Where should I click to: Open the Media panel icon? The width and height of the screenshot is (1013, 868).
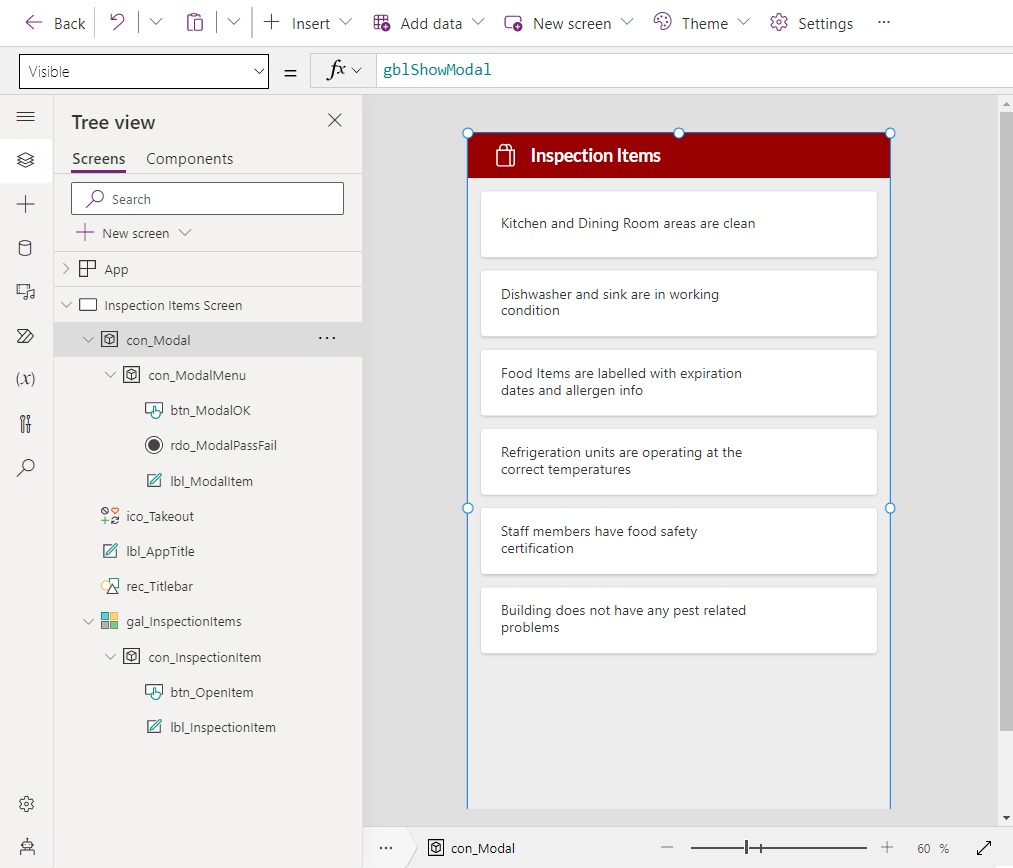tap(26, 291)
